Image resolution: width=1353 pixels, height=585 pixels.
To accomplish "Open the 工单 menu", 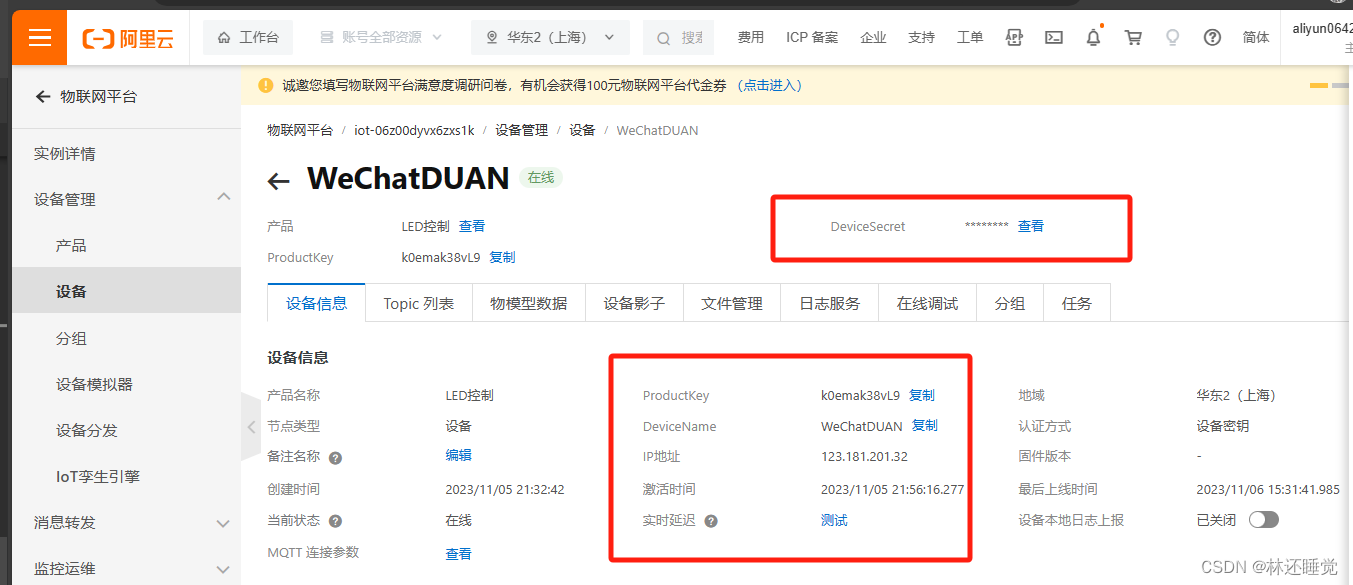I will point(970,38).
